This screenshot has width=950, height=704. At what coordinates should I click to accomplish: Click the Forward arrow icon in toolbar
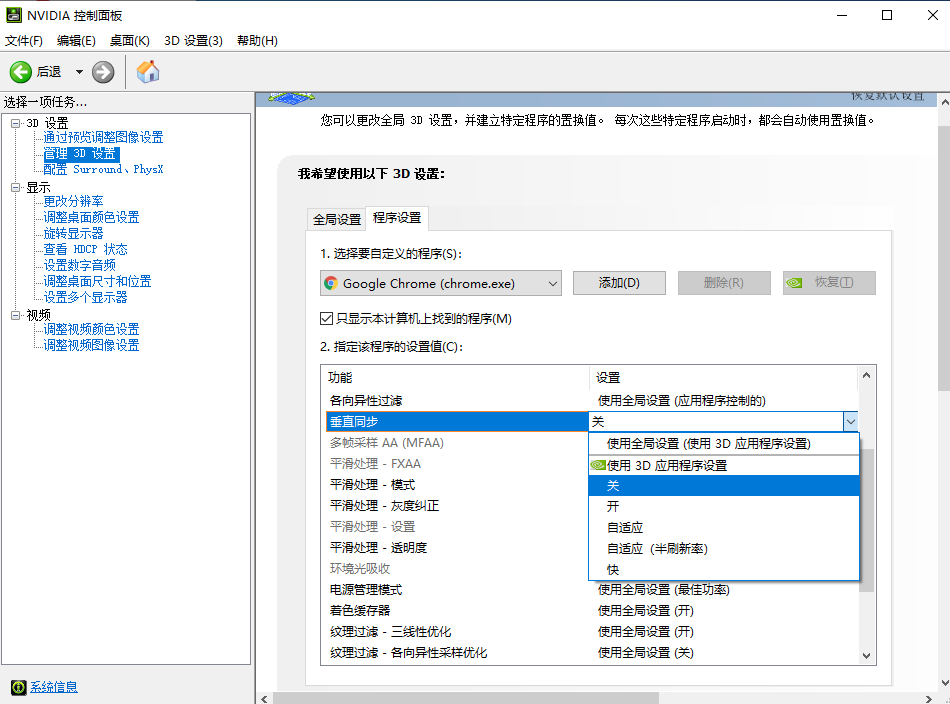103,72
